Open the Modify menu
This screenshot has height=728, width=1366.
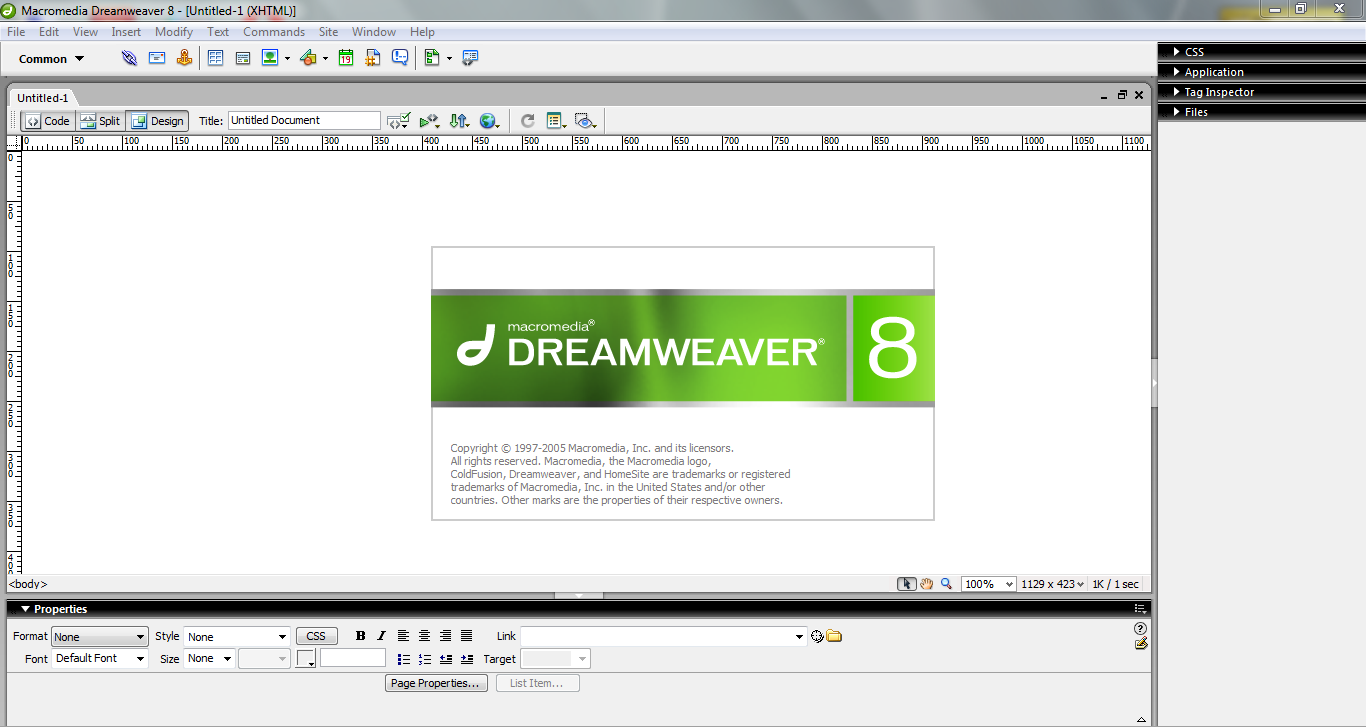tap(174, 32)
